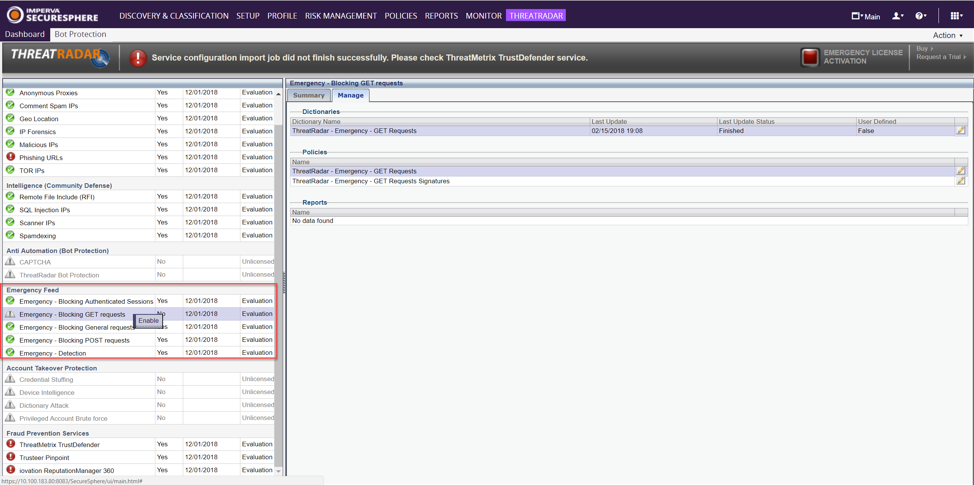Click the Last Update Status column header
This screenshot has height=485, width=974.
(x=786, y=122)
